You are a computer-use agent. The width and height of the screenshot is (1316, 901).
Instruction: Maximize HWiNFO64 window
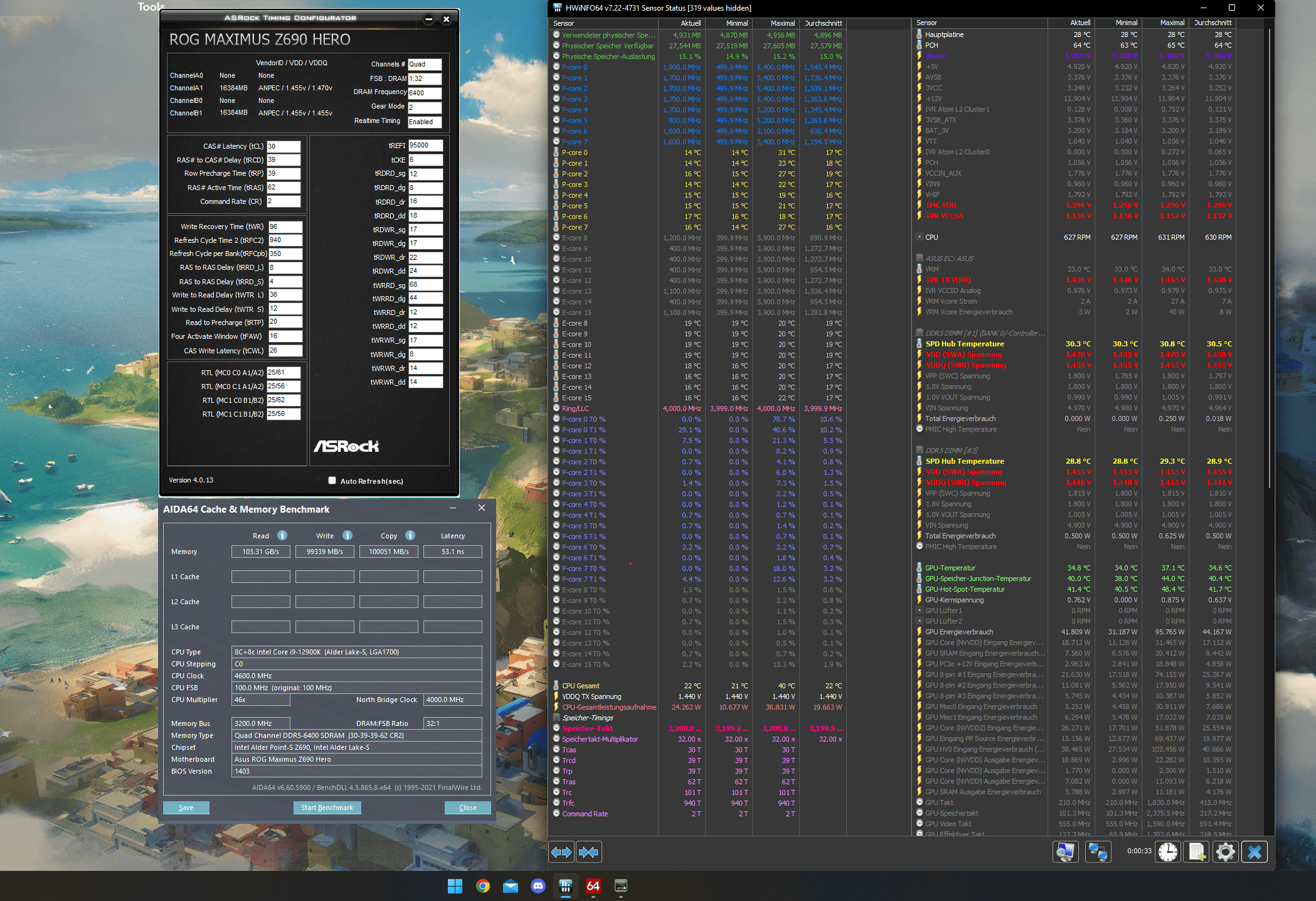pyautogui.click(x=1232, y=8)
